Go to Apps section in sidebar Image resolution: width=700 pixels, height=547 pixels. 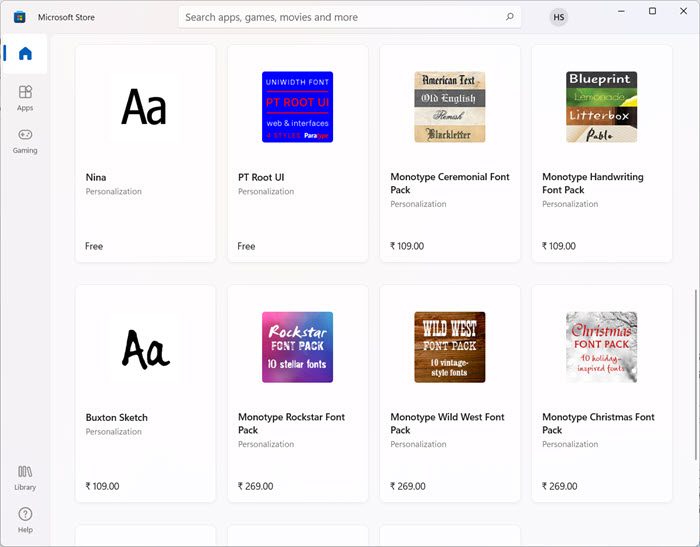25,98
